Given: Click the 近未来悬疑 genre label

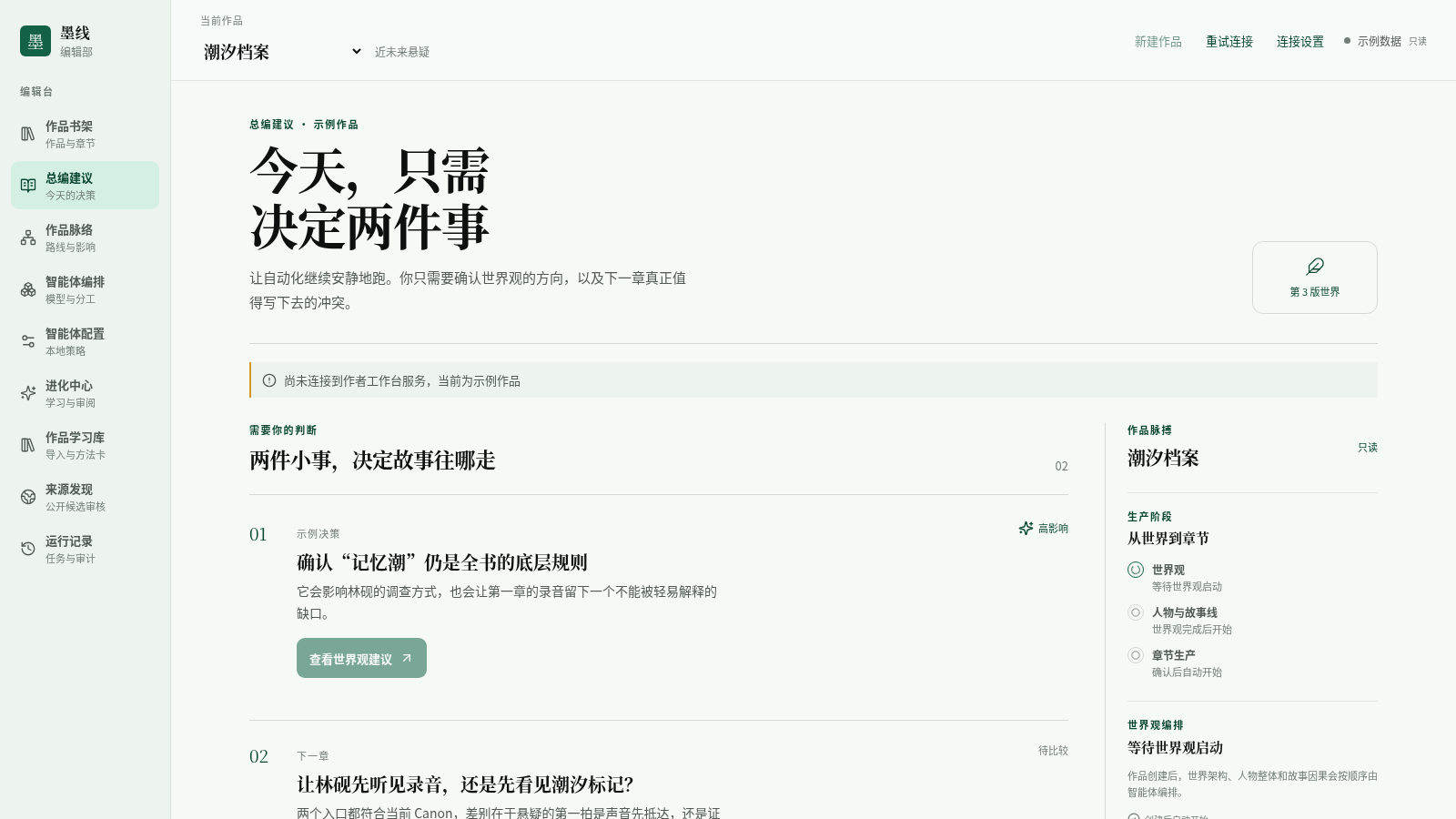Looking at the screenshot, I should 402,53.
